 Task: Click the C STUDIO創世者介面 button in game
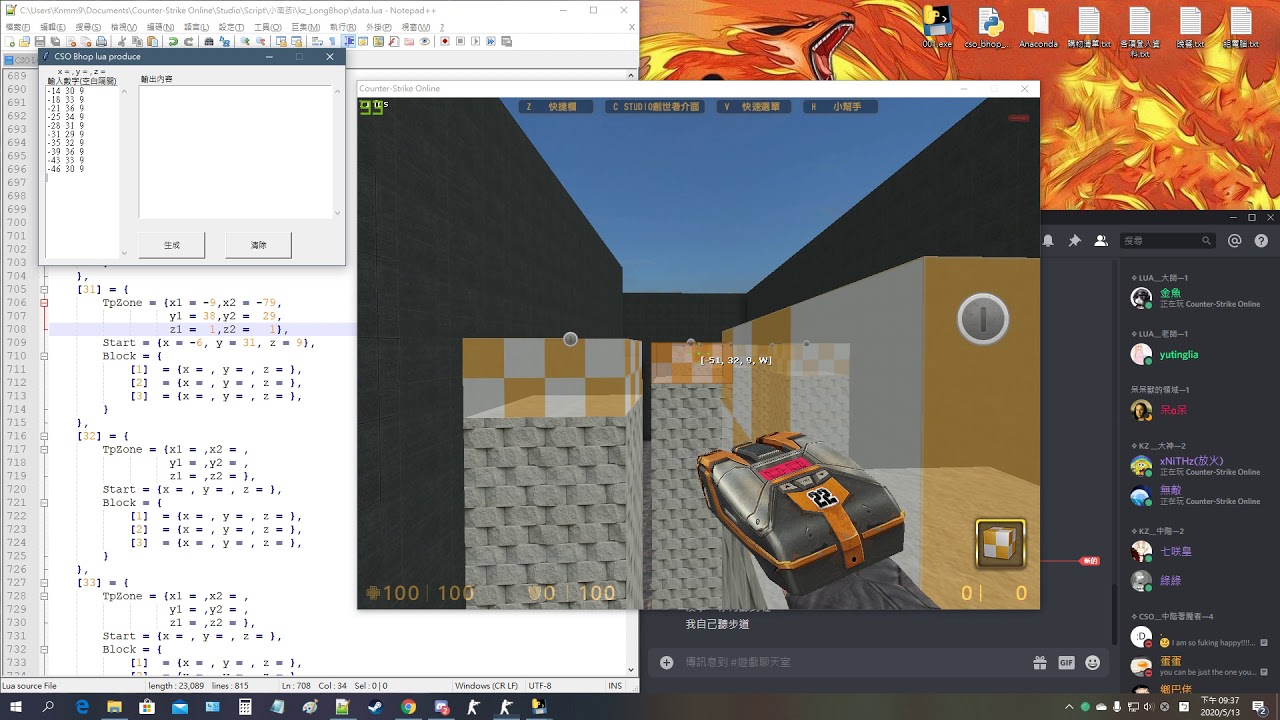(x=655, y=107)
